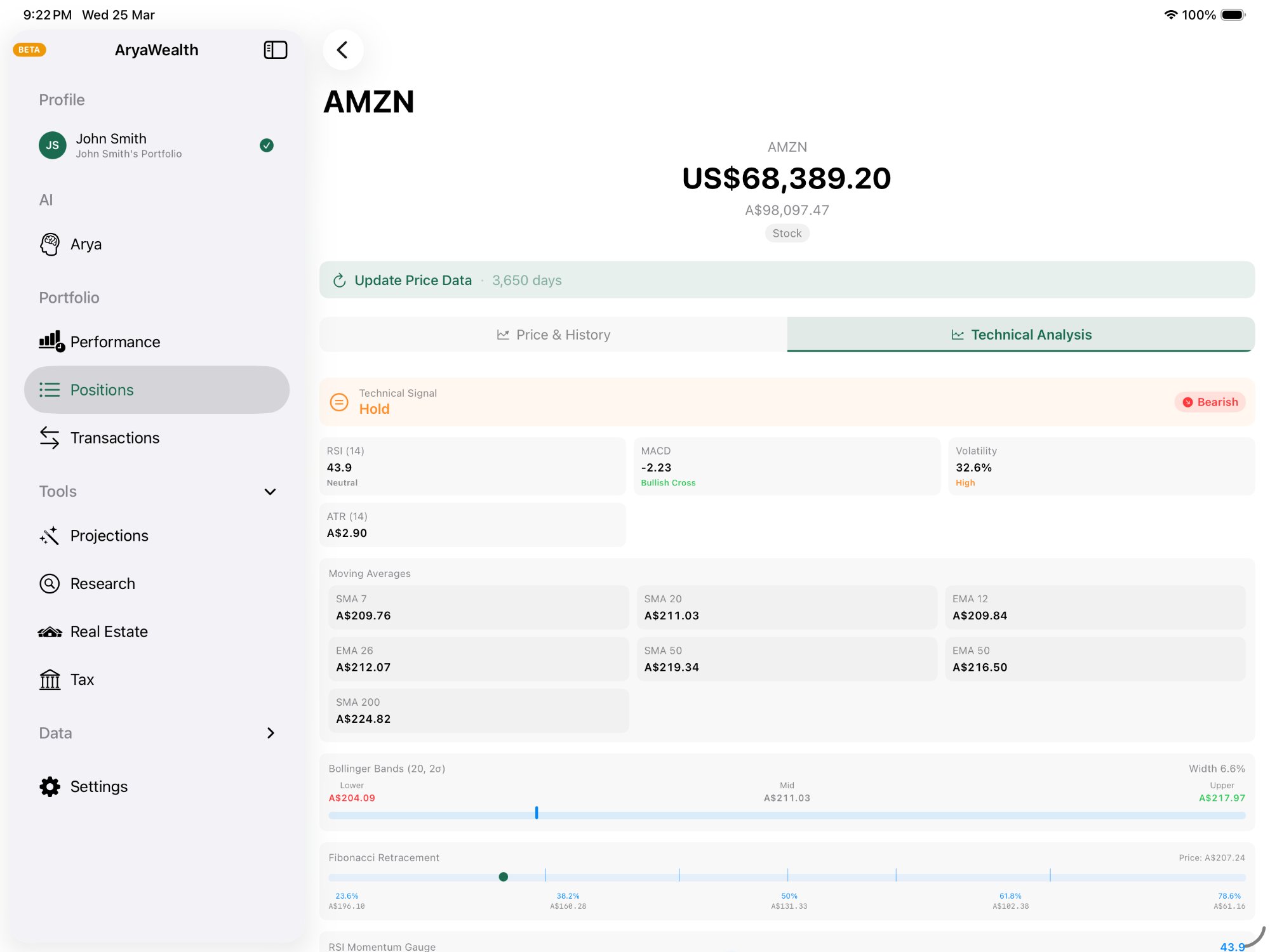Open Tax bank building icon
The height and width of the screenshot is (952, 1270).
point(50,680)
